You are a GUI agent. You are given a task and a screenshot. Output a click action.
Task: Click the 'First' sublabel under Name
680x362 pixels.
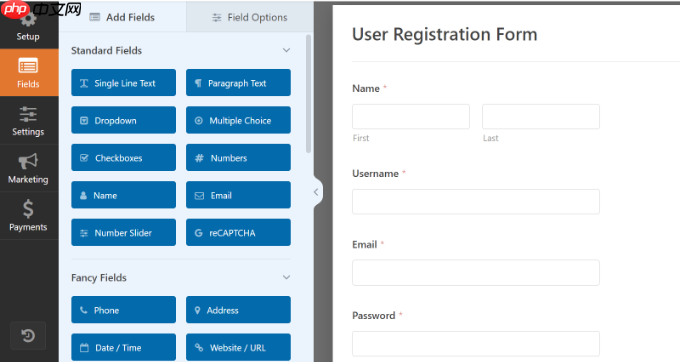point(361,138)
